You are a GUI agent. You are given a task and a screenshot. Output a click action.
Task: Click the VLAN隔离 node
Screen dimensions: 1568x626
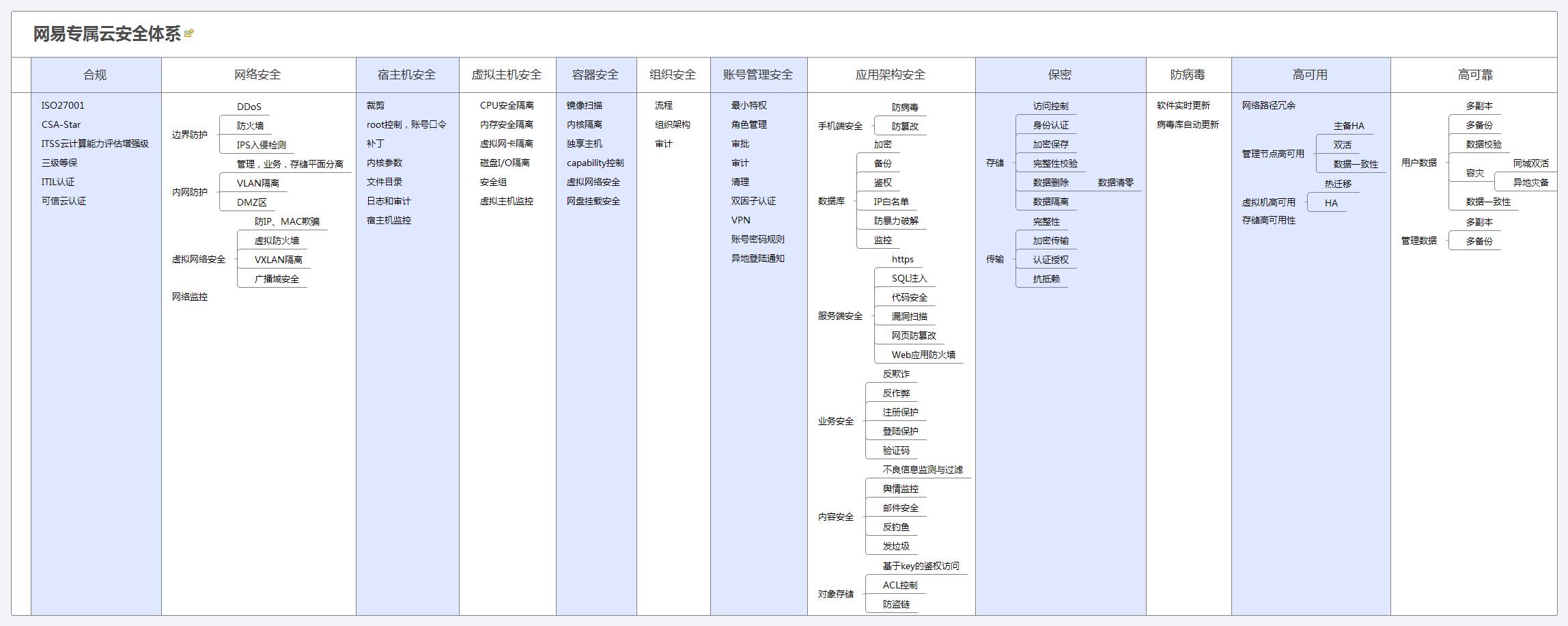(x=258, y=183)
